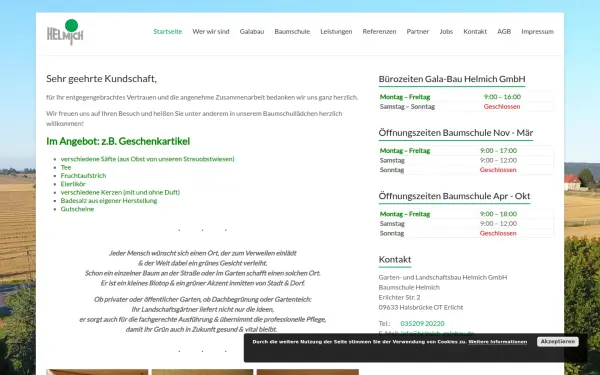The height and width of the screenshot is (375, 600).
Task: Open the AGB page
Action: pyautogui.click(x=504, y=31)
